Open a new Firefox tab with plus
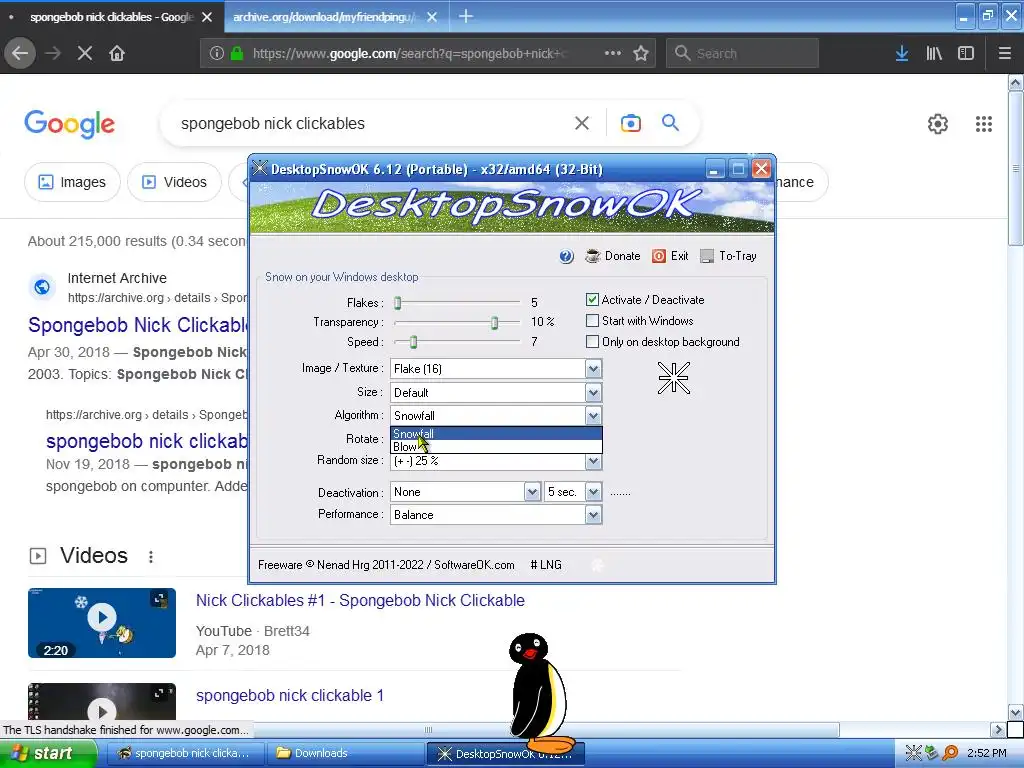This screenshot has height=768, width=1024. coord(466,16)
